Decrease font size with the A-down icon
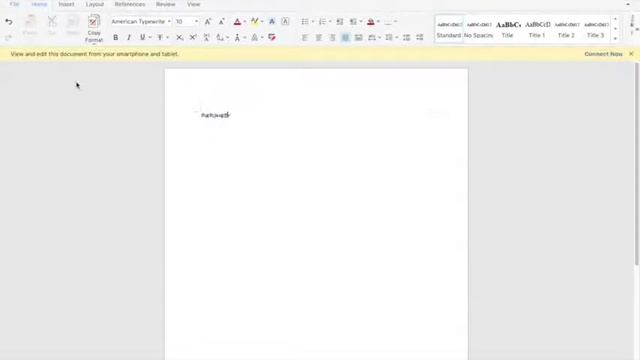This screenshot has width=640, height=360. click(x=222, y=22)
